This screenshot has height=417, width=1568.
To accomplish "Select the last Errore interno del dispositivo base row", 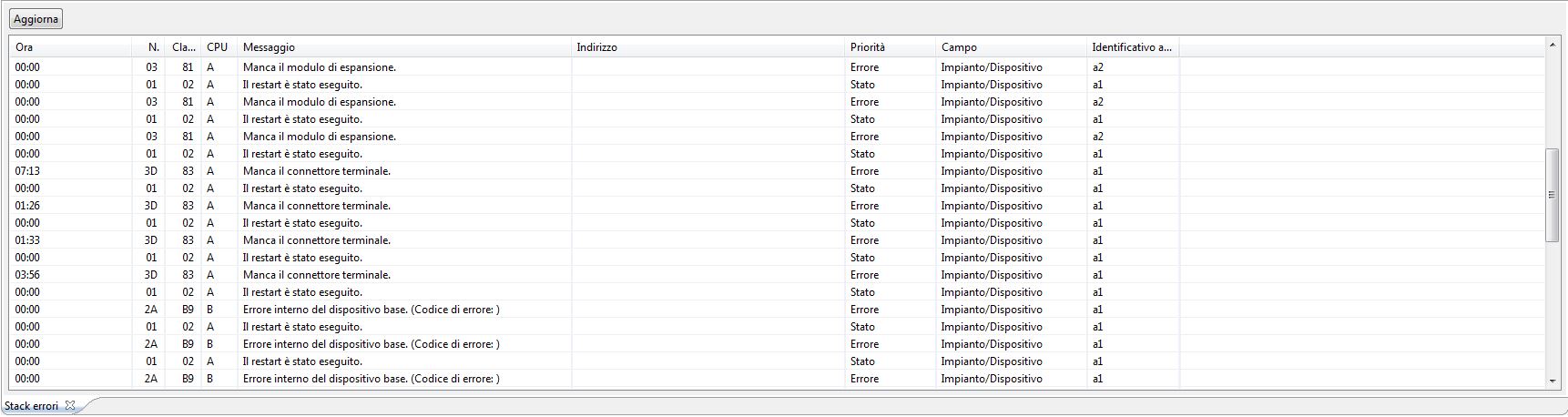I will (x=777, y=379).
